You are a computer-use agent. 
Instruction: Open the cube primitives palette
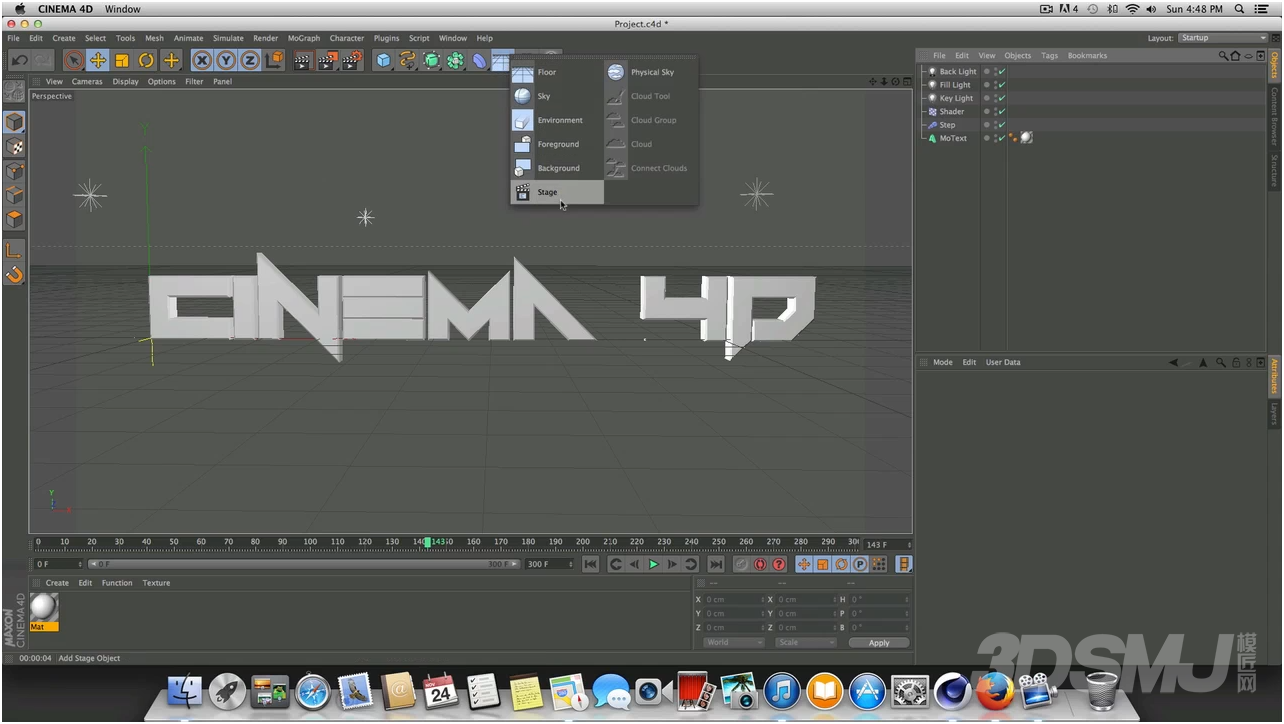click(384, 60)
